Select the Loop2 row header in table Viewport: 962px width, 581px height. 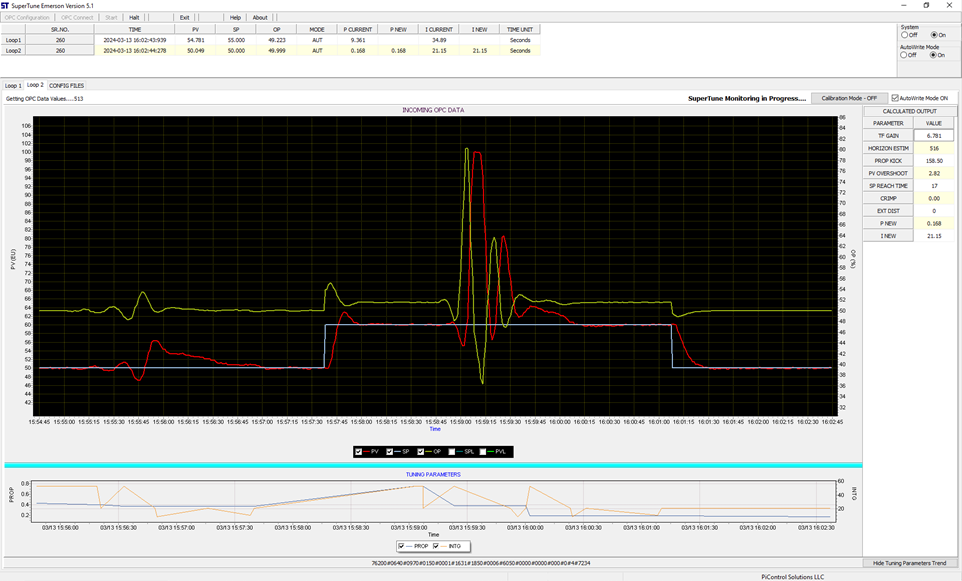point(14,50)
